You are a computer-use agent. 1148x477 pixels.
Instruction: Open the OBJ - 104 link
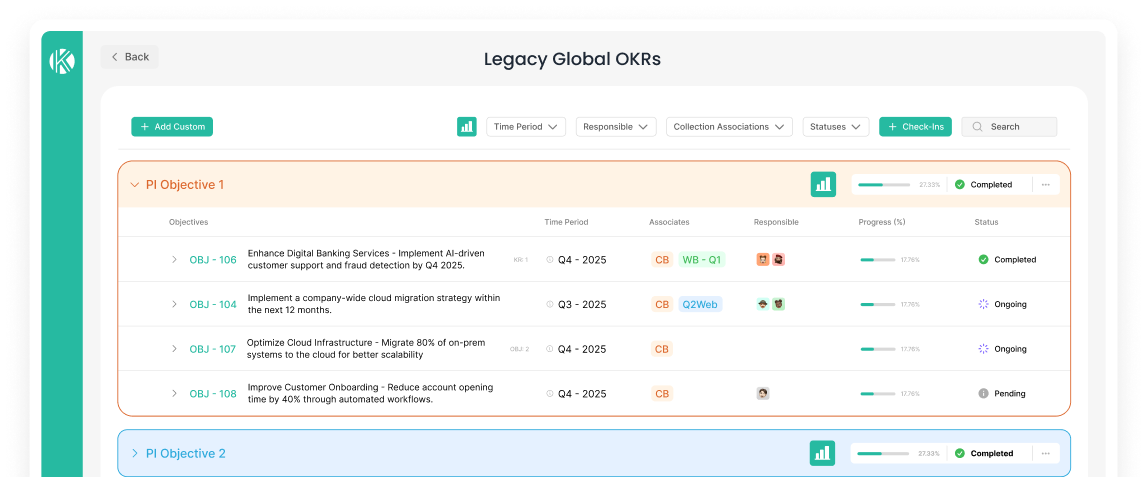[213, 304]
